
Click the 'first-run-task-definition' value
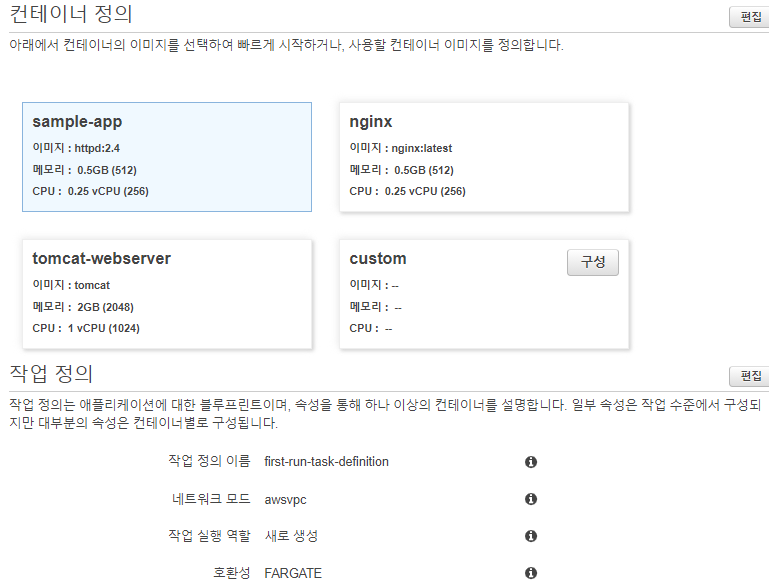327,461
